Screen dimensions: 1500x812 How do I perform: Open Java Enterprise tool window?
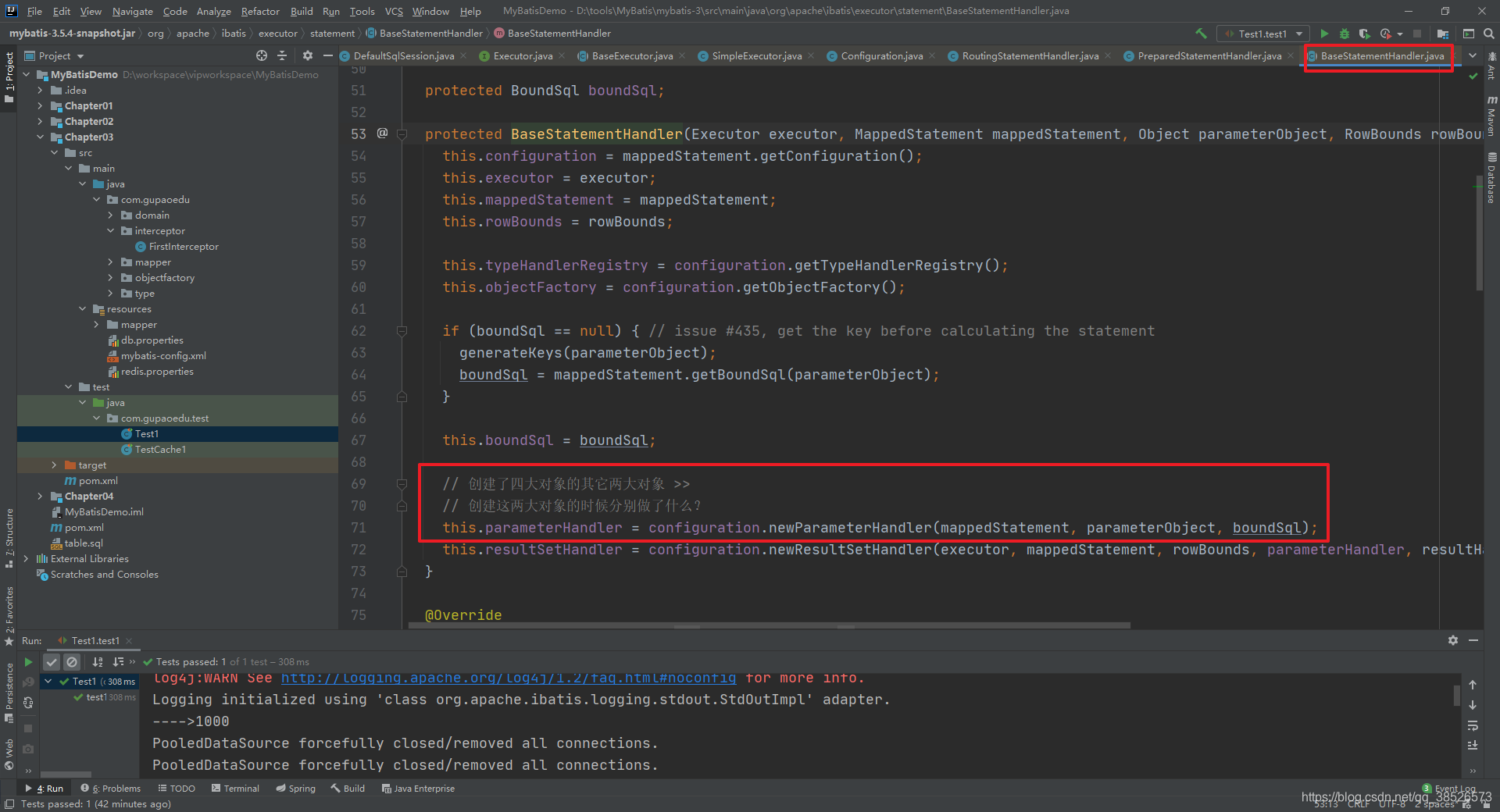pos(418,789)
